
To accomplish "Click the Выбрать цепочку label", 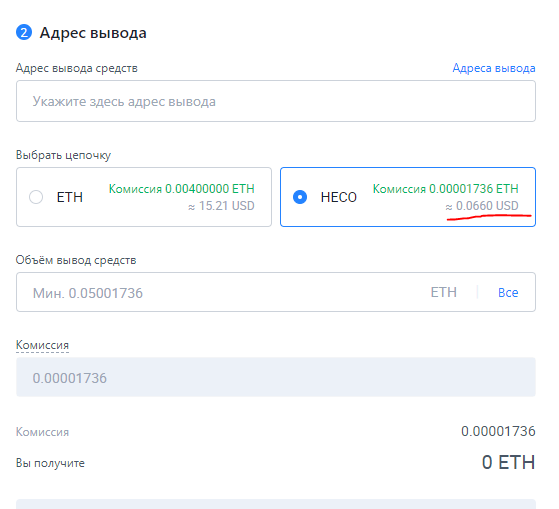I will tap(63, 155).
